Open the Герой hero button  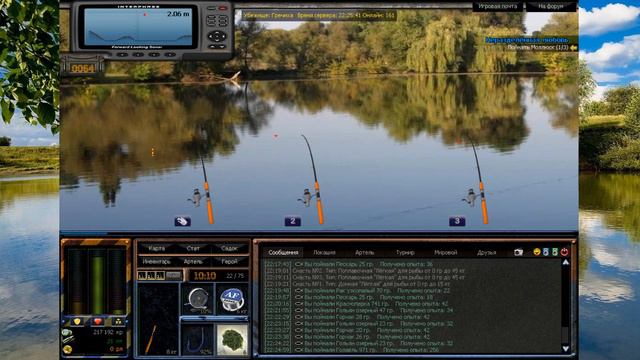pos(229,261)
